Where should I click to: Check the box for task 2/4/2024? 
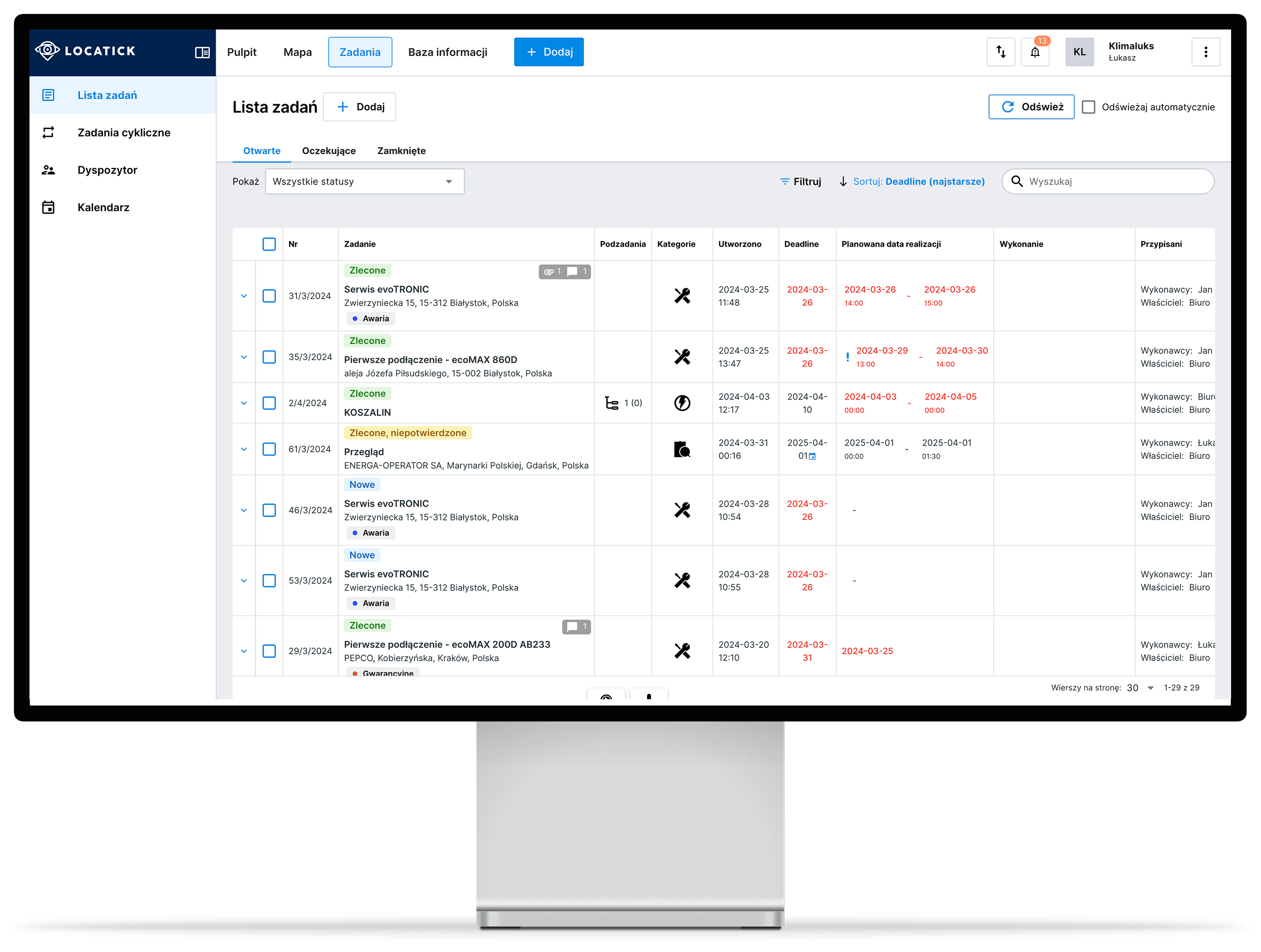[269, 403]
